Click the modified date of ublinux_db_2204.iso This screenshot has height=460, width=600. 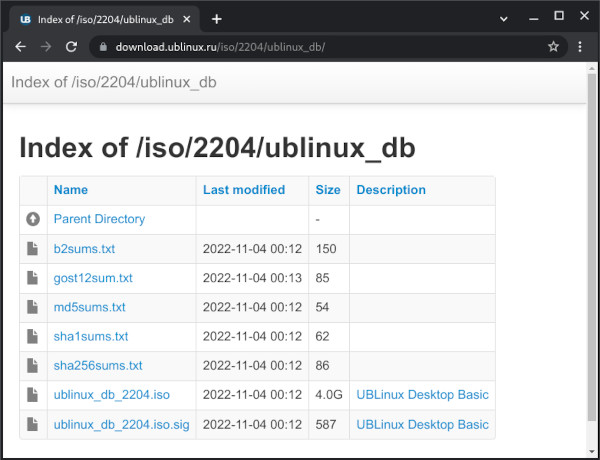click(252, 395)
